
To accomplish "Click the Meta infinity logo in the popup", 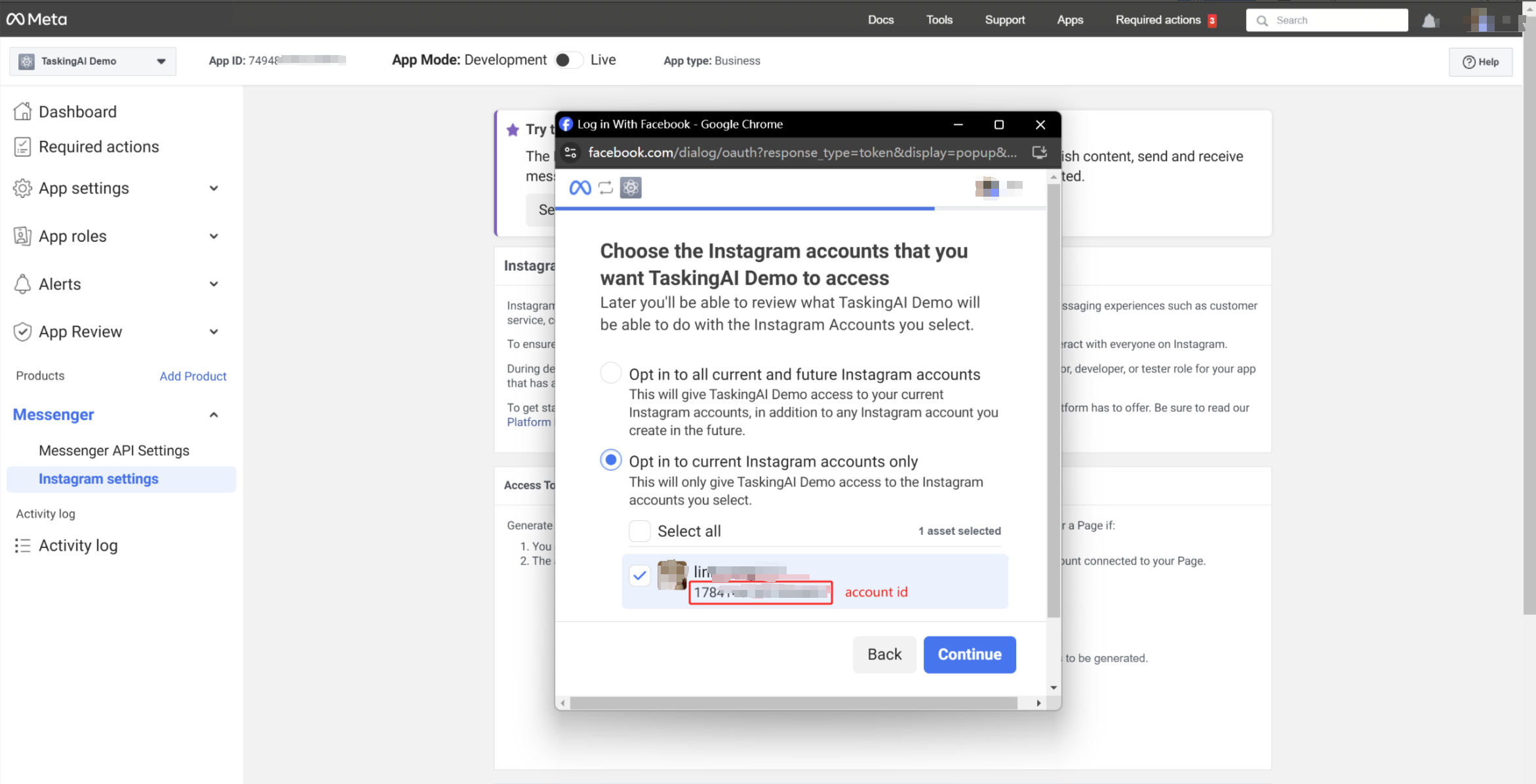I will coord(580,188).
